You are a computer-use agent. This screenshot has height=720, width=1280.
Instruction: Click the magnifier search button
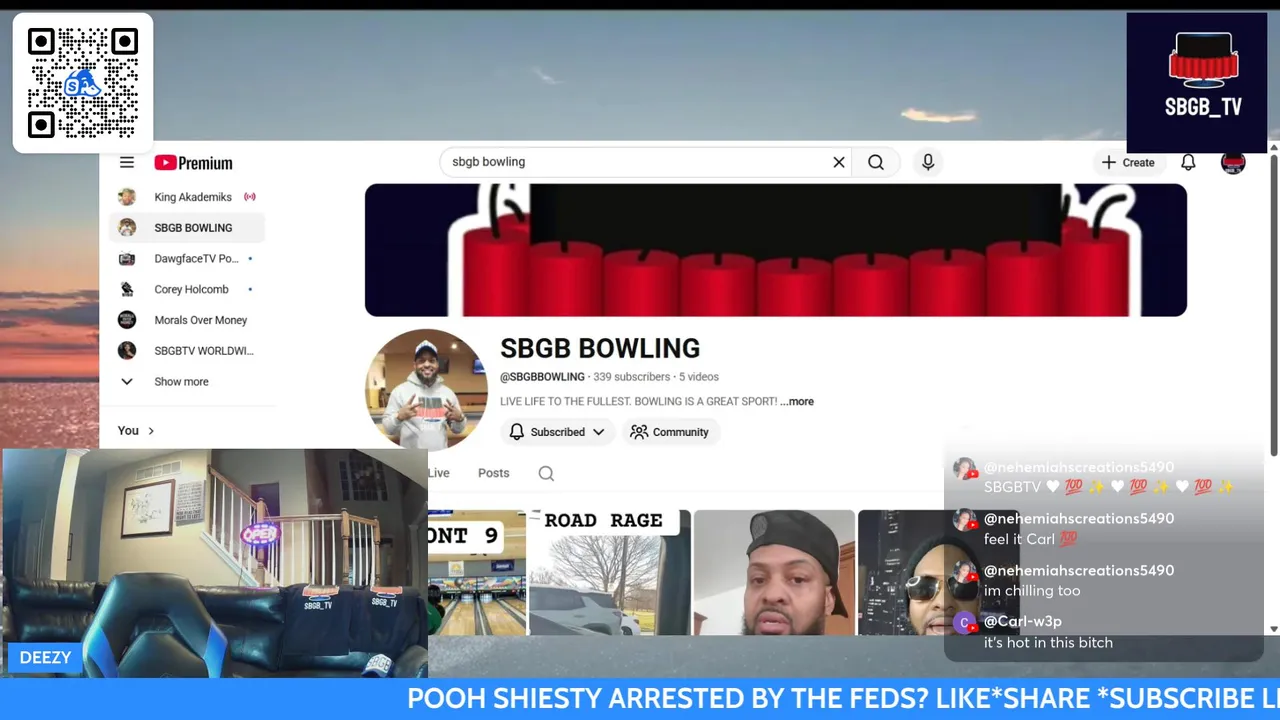pyautogui.click(x=876, y=162)
